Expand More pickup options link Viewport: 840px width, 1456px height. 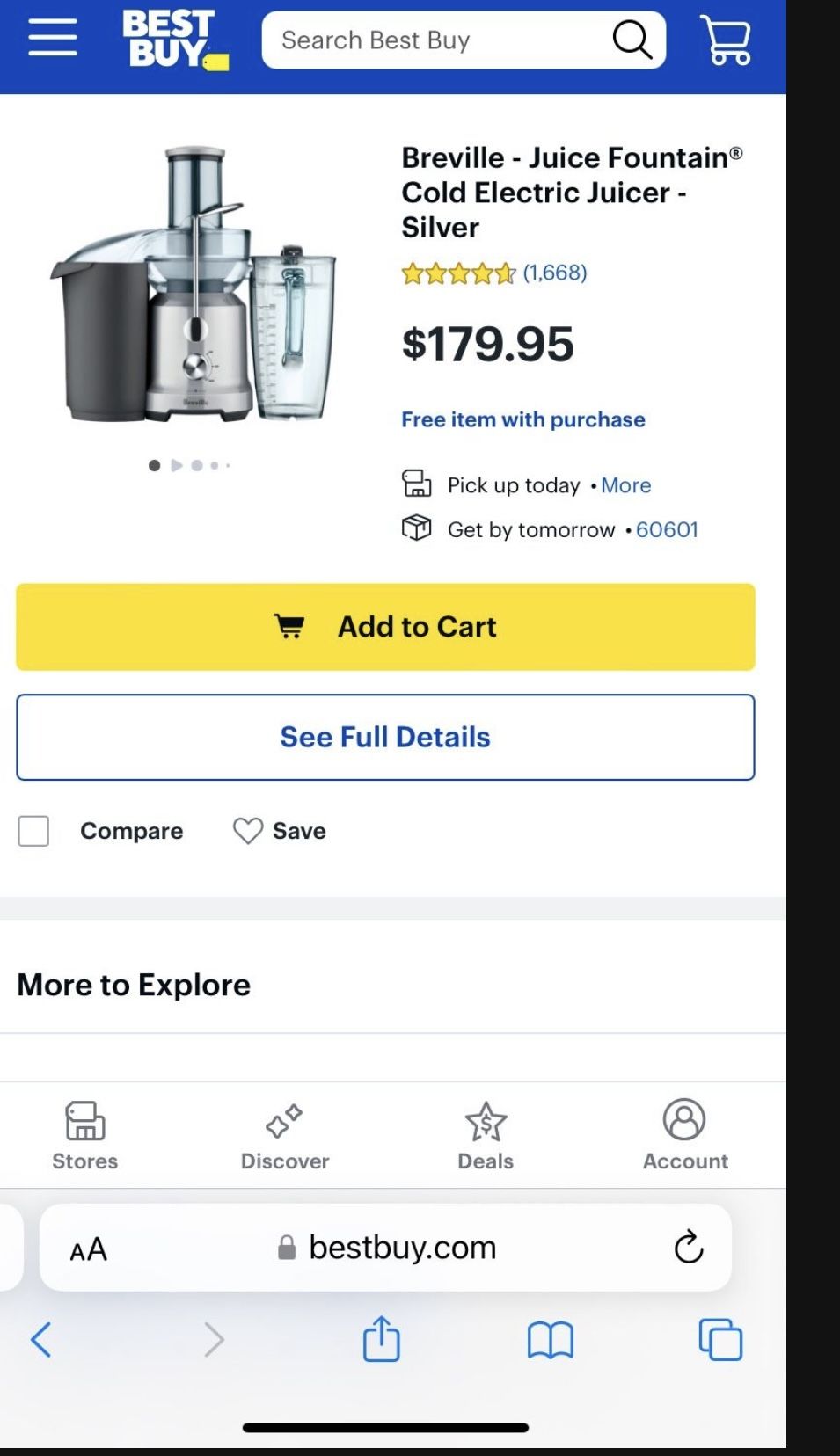pos(625,485)
